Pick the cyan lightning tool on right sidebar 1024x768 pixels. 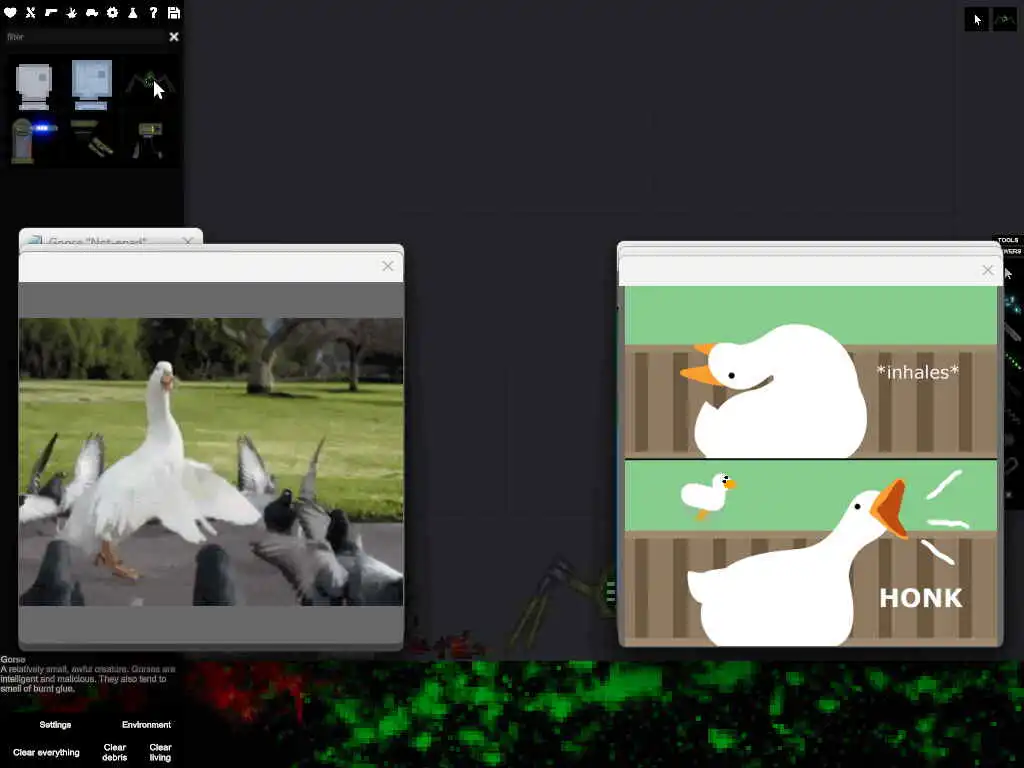point(1012,305)
